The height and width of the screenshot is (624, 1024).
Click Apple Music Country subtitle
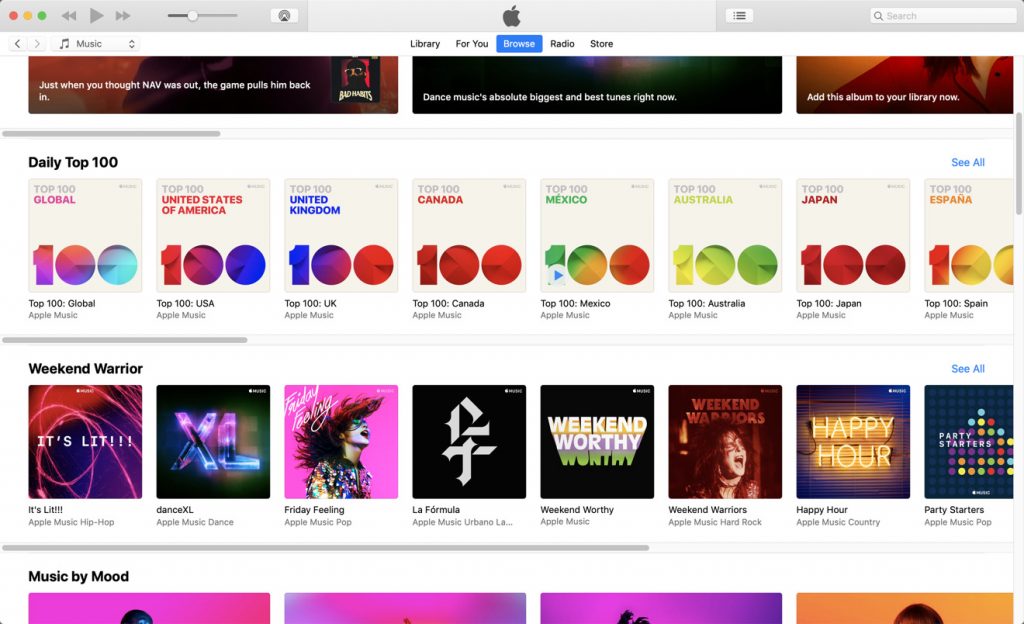pos(838,522)
